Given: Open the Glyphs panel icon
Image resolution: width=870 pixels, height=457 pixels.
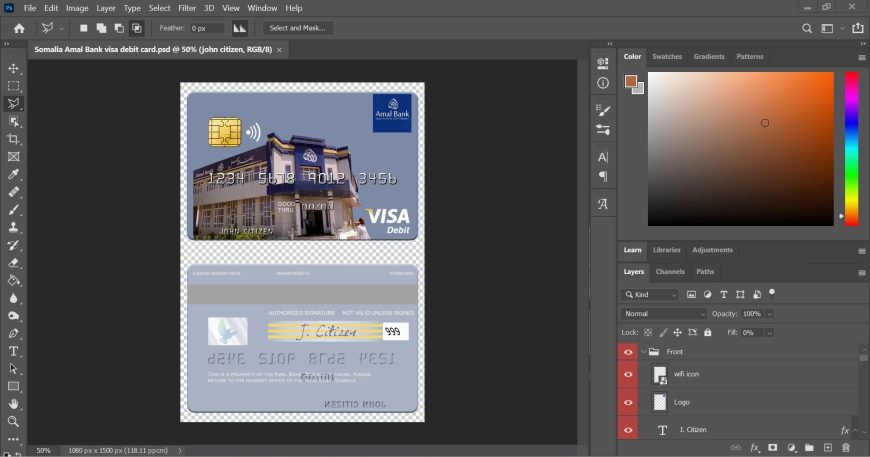Looking at the screenshot, I should pos(603,204).
